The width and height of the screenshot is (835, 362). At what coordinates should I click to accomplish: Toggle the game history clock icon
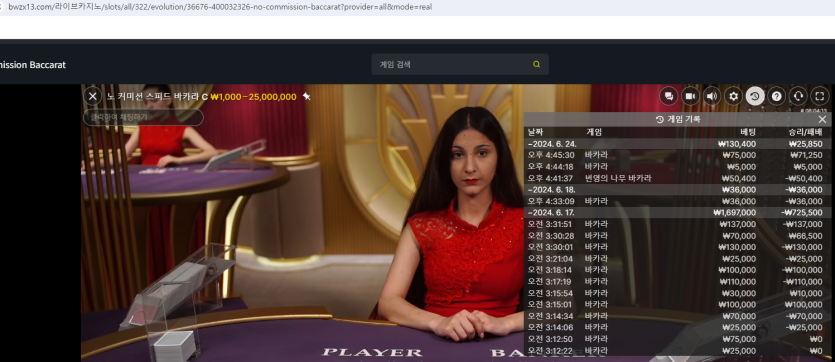click(x=755, y=96)
